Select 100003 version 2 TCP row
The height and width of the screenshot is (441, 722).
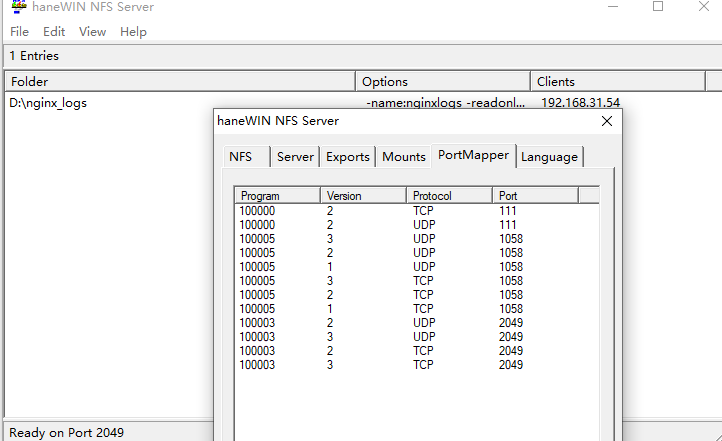pyautogui.click(x=417, y=351)
